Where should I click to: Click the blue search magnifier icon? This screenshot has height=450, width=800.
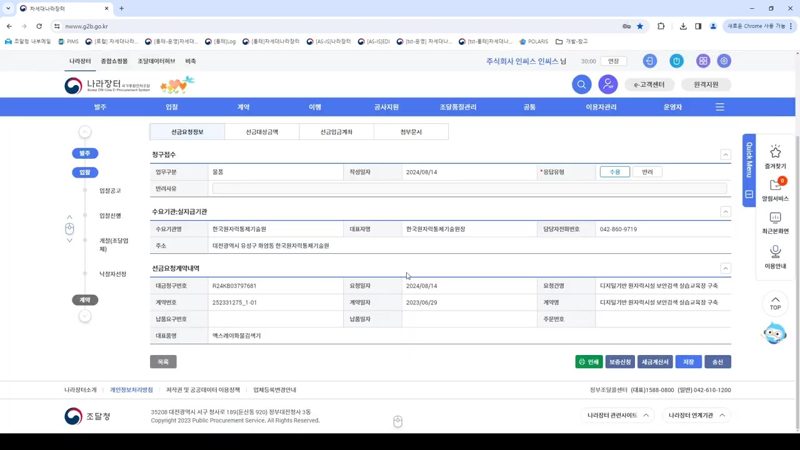(x=581, y=84)
